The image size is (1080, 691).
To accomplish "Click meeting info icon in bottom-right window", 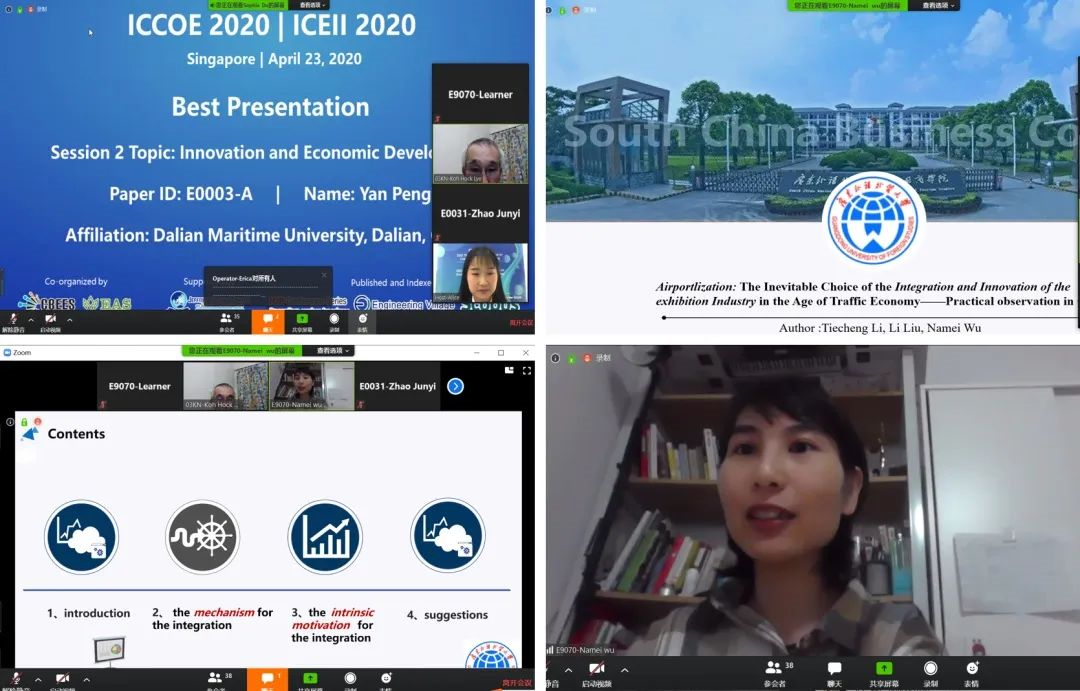I will (555, 358).
